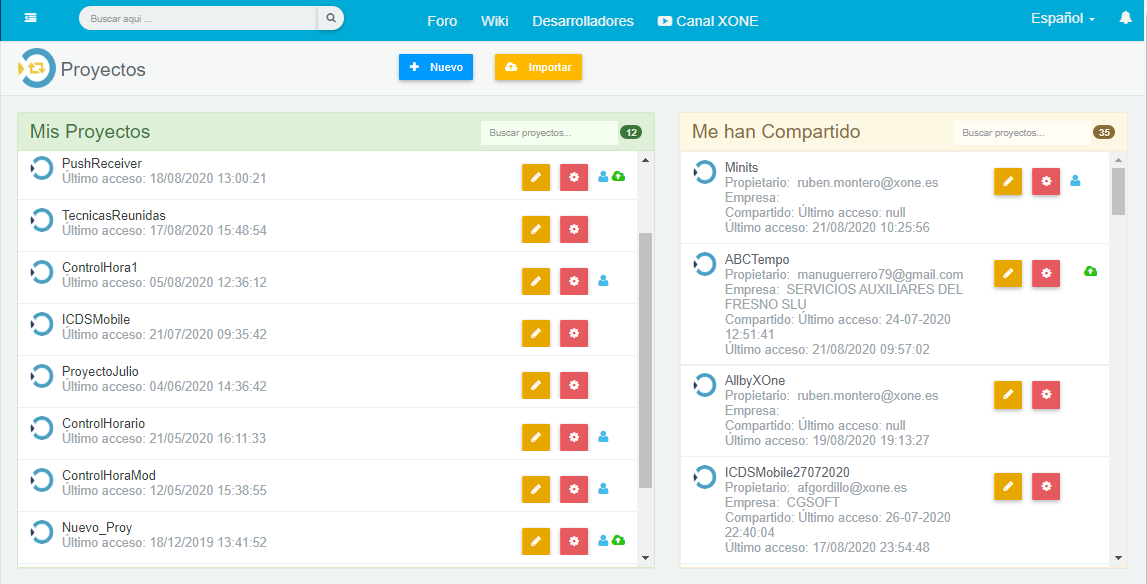Open the notifications bell
The width and height of the screenshot is (1147, 584).
(x=1126, y=18)
